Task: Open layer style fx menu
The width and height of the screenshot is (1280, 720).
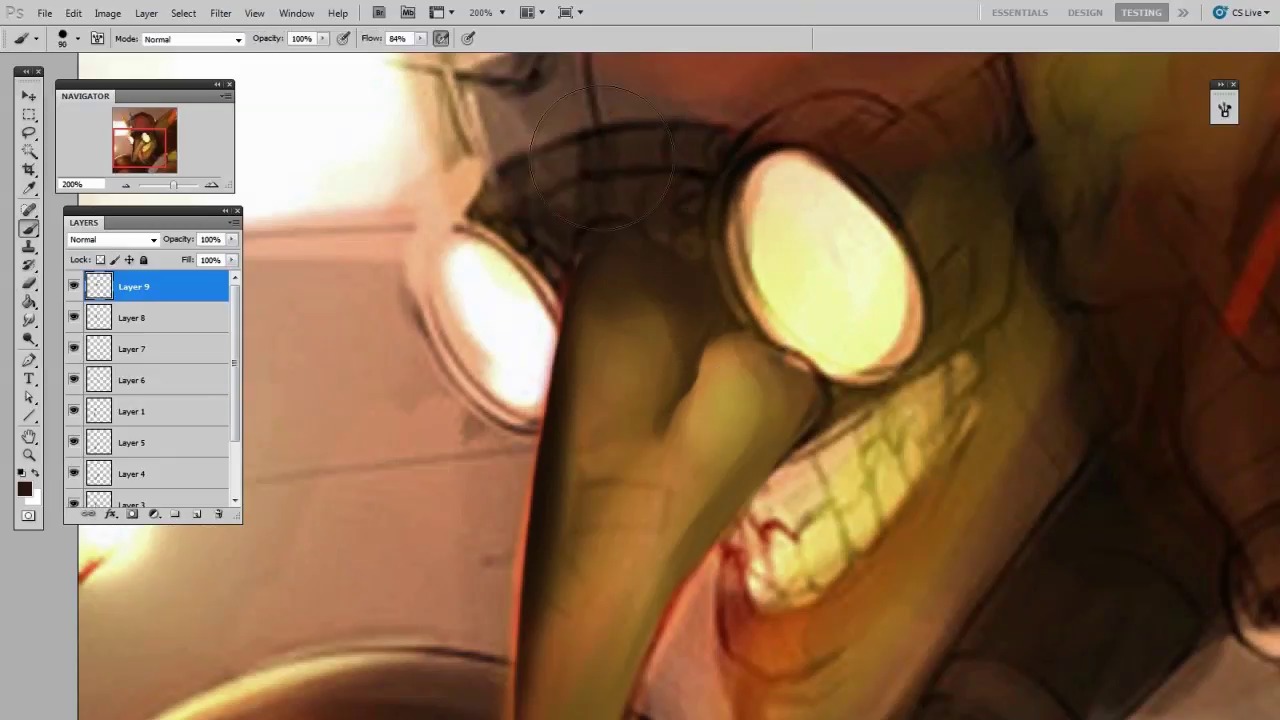Action: [x=110, y=514]
